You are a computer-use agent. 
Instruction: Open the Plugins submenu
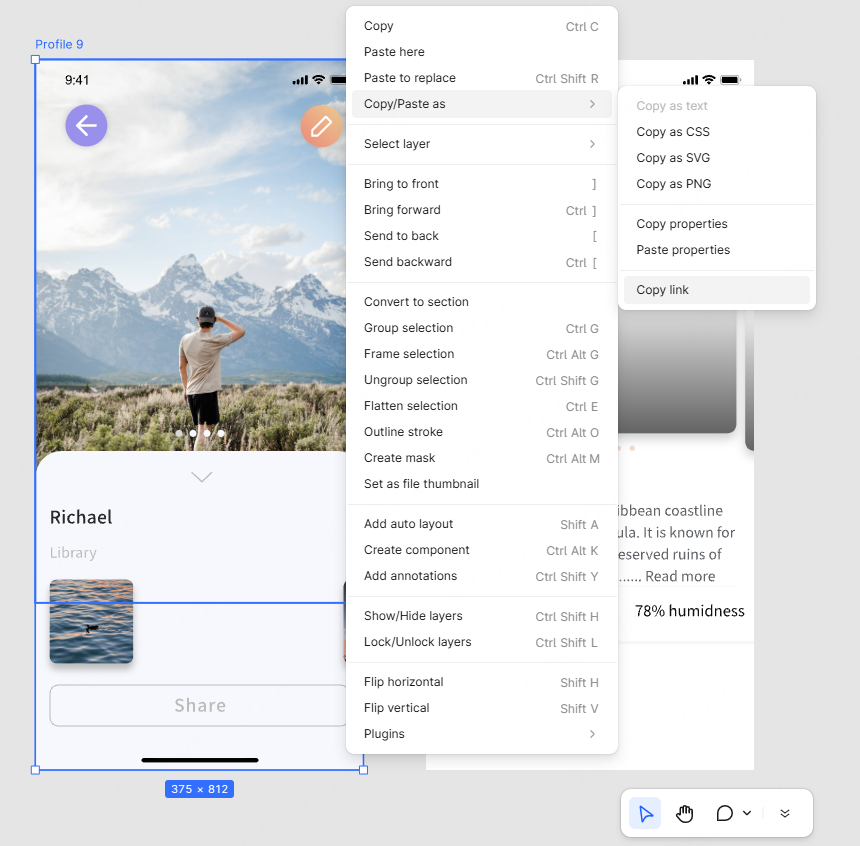coord(481,734)
